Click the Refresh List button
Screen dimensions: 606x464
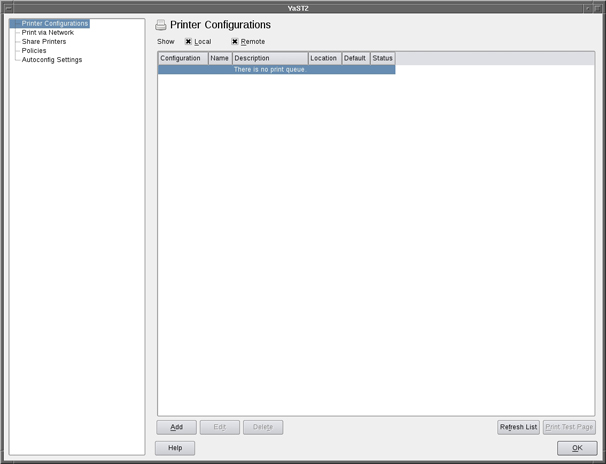(518, 427)
